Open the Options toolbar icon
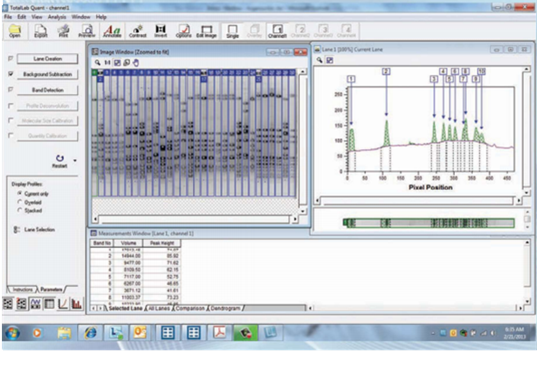Screen dimensions: 548x365 coord(183,31)
